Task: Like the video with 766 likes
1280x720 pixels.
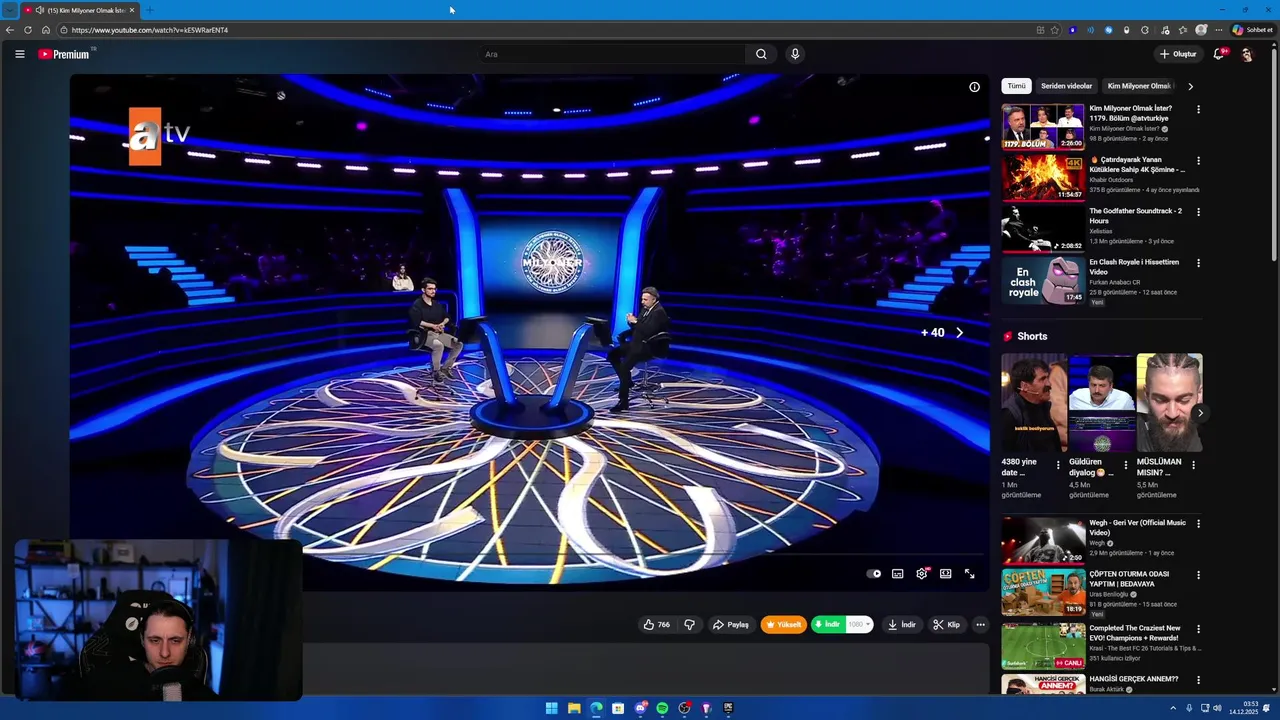Action: coord(657,625)
